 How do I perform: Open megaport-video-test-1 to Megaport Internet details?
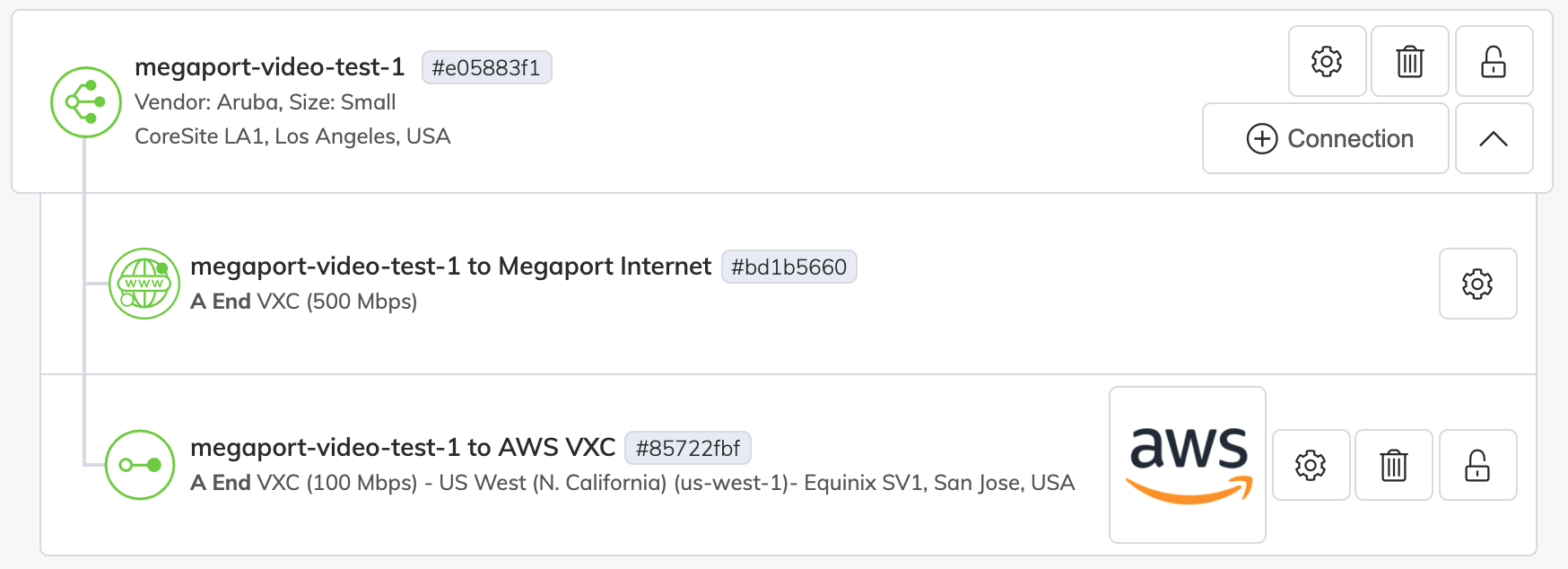[x=449, y=266]
